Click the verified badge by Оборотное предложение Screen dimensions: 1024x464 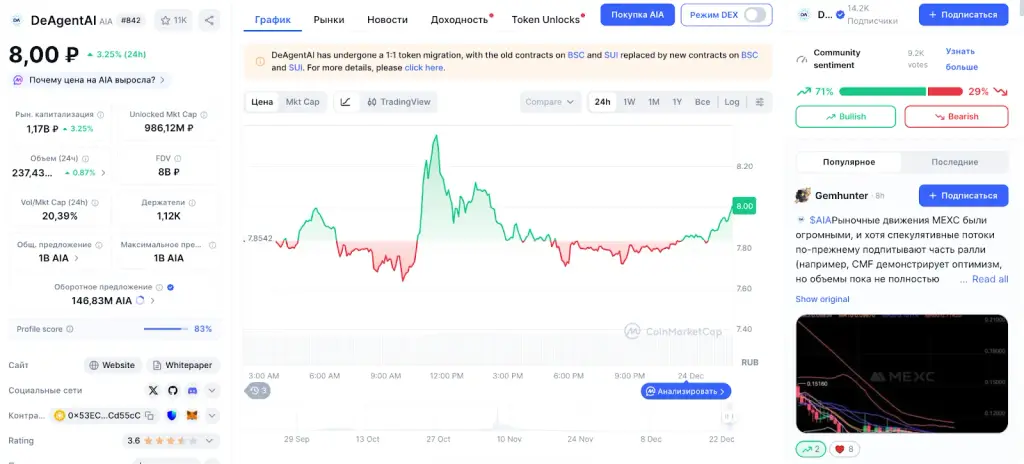pos(170,287)
